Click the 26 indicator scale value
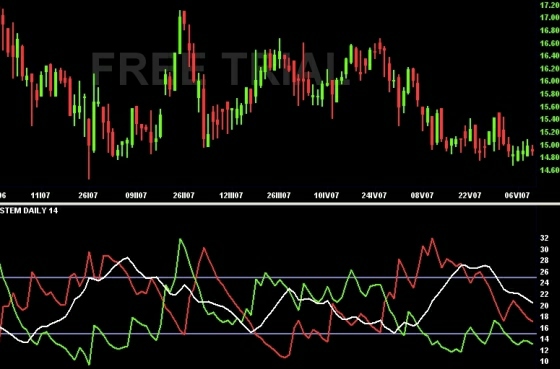This screenshot has height=369, width=560. point(544,272)
